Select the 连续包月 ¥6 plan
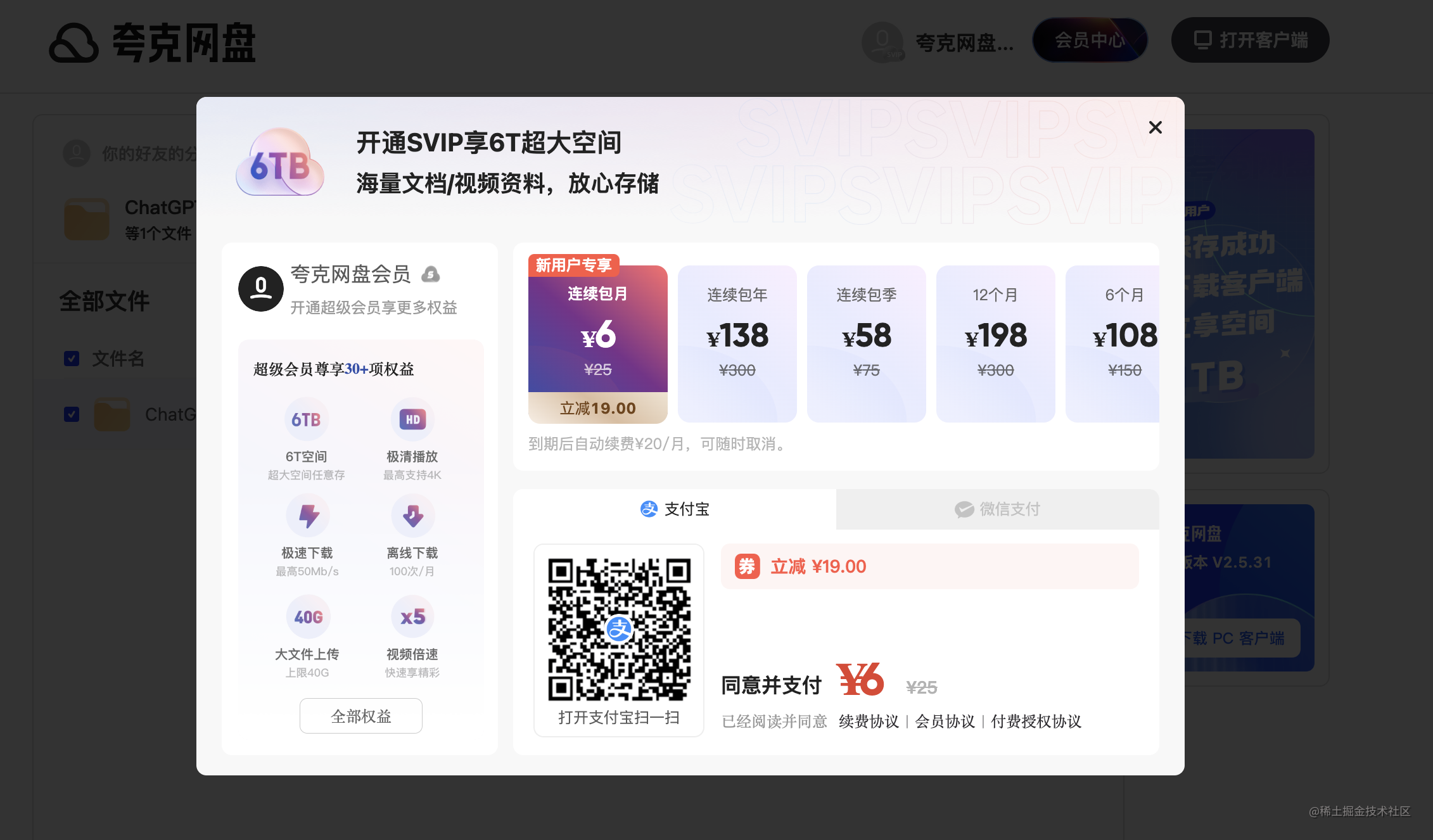 [x=597, y=344]
